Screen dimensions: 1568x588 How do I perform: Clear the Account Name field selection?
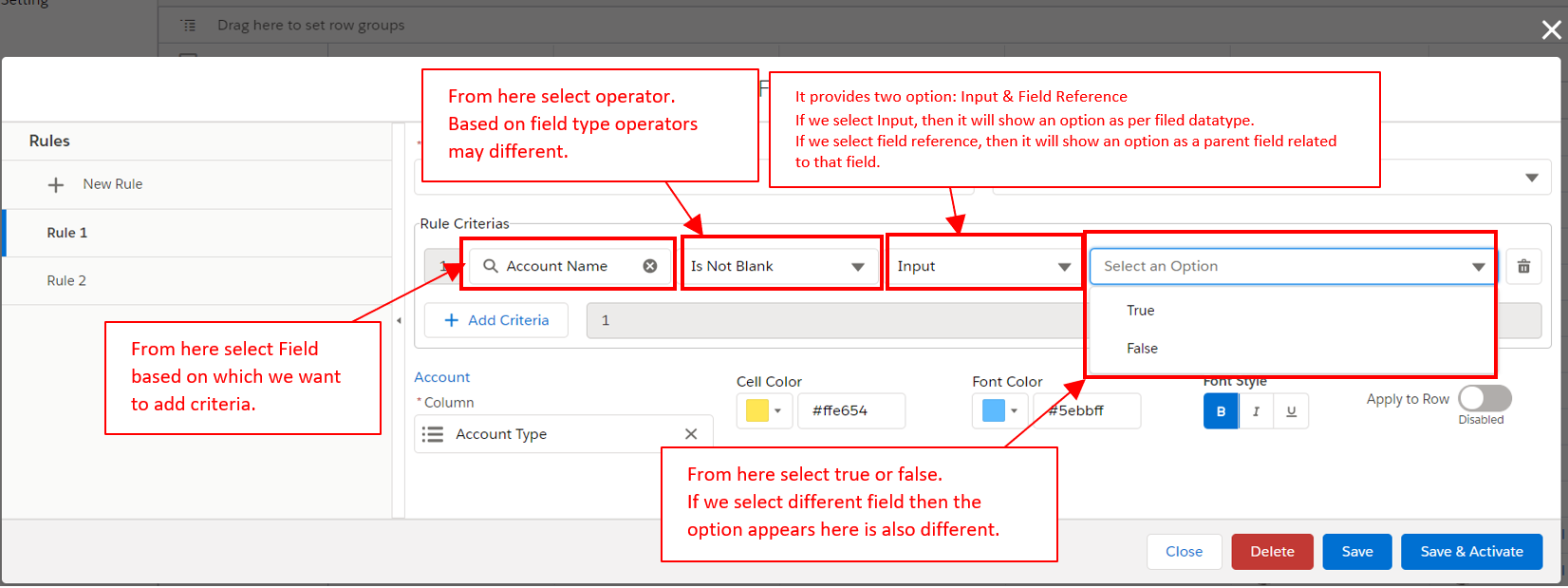(650, 266)
